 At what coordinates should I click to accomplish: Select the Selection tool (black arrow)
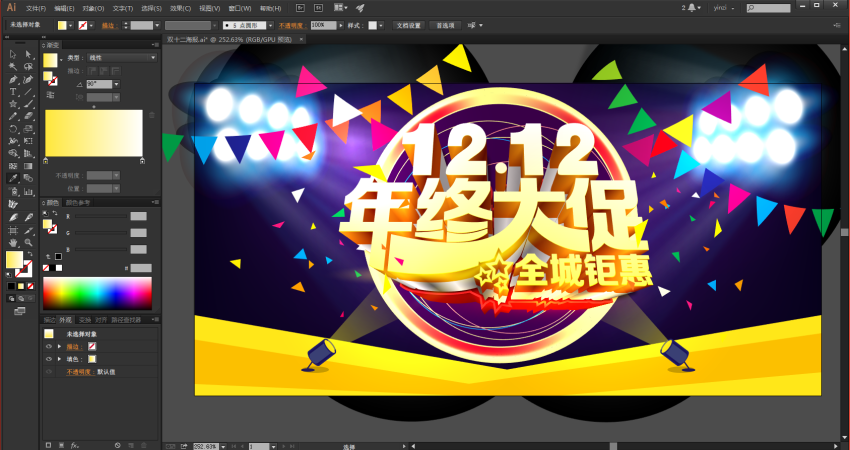click(13, 54)
